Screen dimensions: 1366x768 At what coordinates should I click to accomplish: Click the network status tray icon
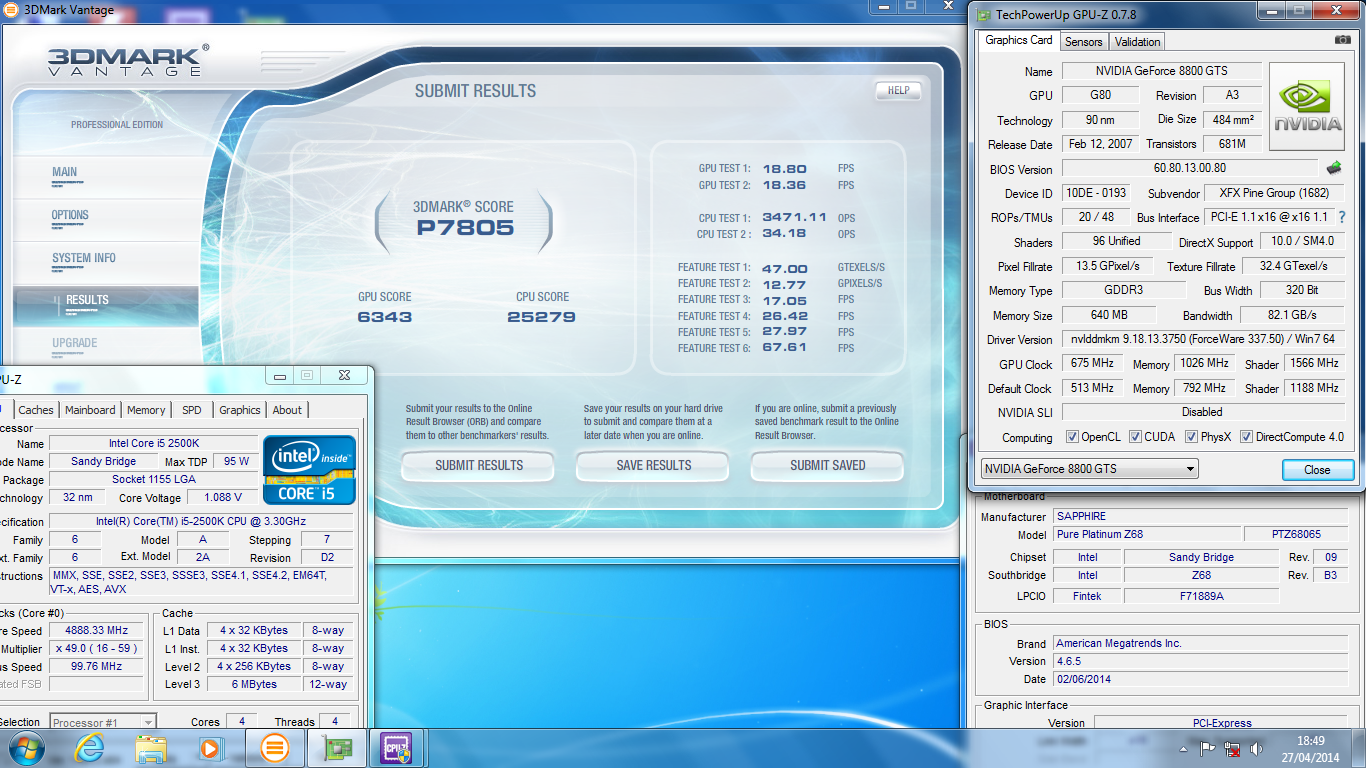1233,748
